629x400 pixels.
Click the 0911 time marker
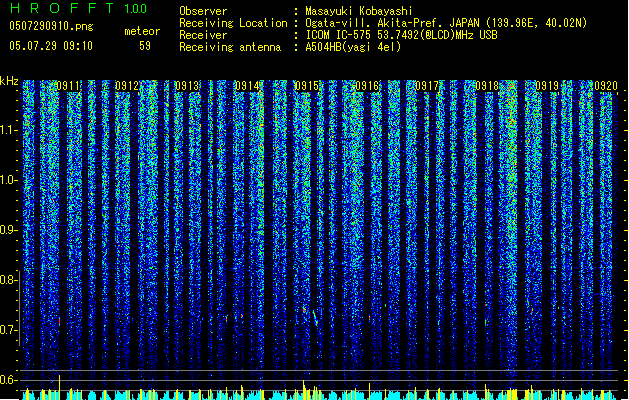pyautogui.click(x=68, y=86)
